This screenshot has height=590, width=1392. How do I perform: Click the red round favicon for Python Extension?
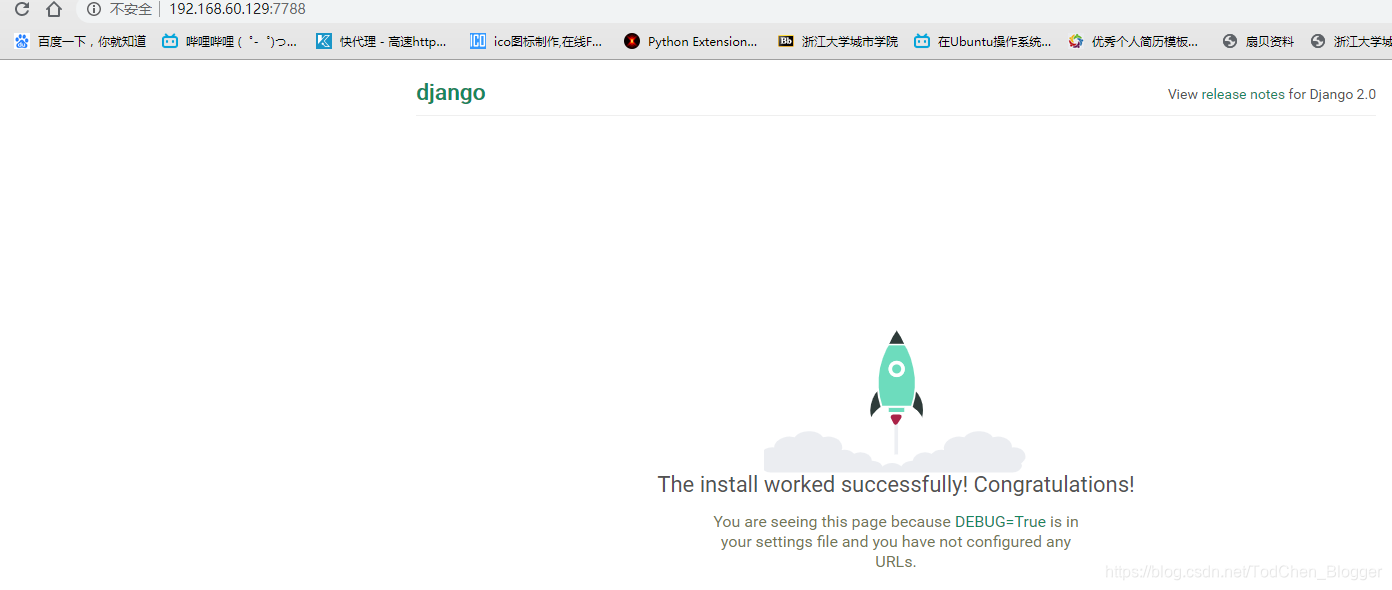631,42
